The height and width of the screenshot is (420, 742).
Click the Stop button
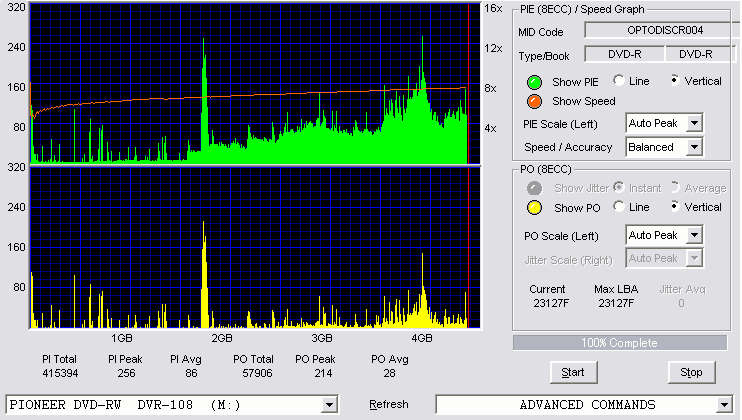click(x=691, y=372)
